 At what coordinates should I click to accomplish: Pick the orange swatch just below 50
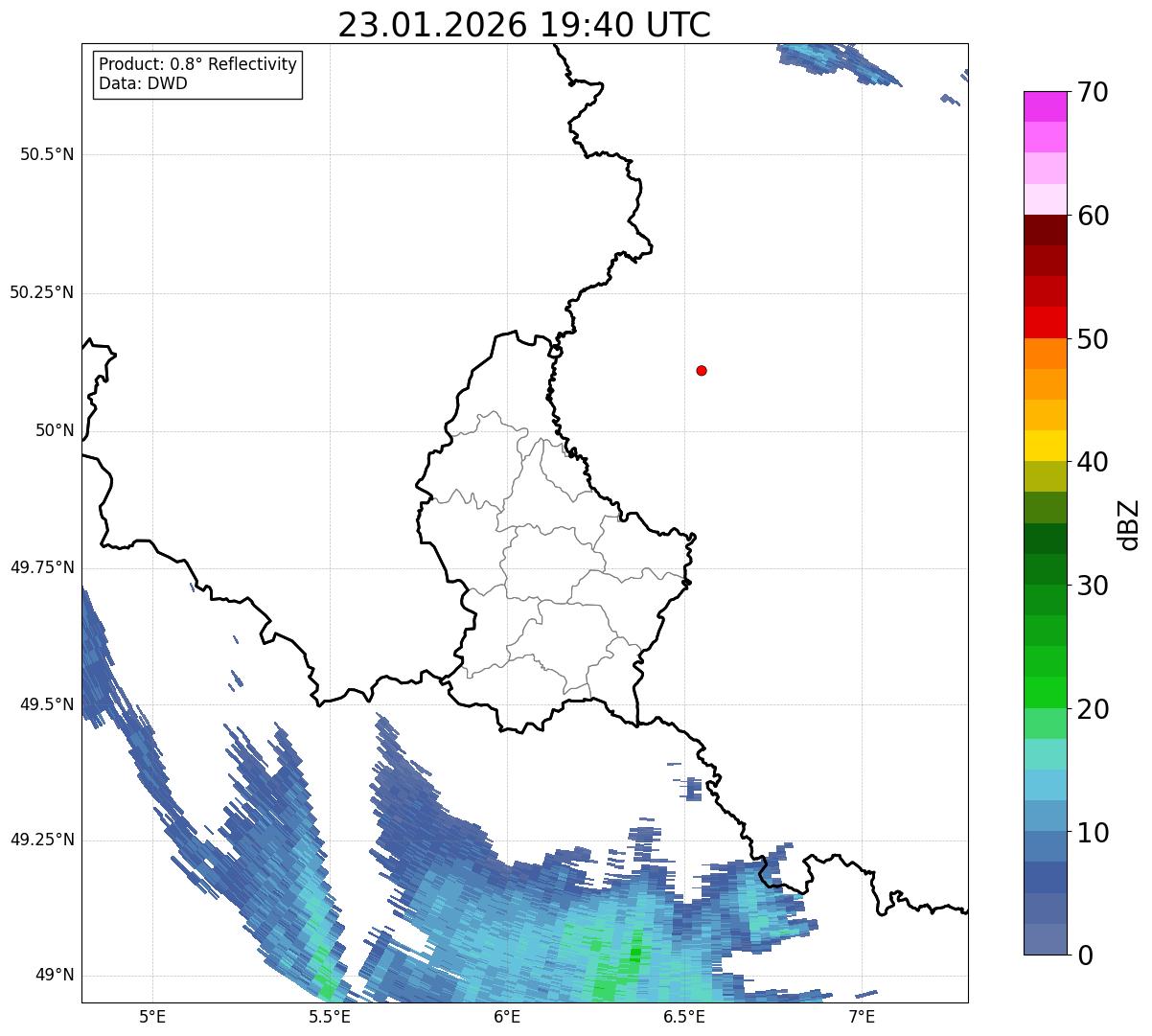[1045, 354]
